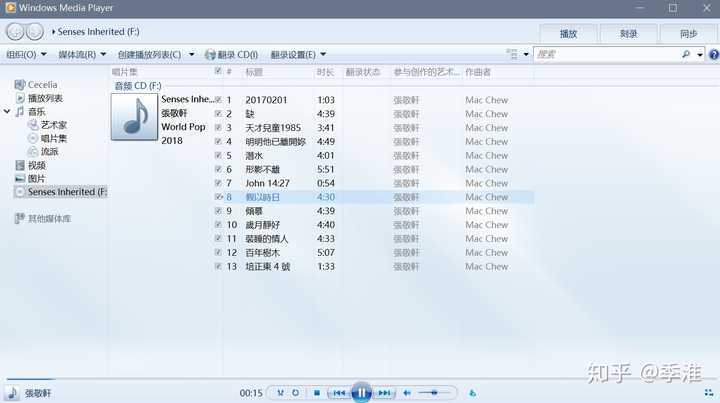Click the search input field
The height and width of the screenshot is (403, 720).
[x=607, y=55]
